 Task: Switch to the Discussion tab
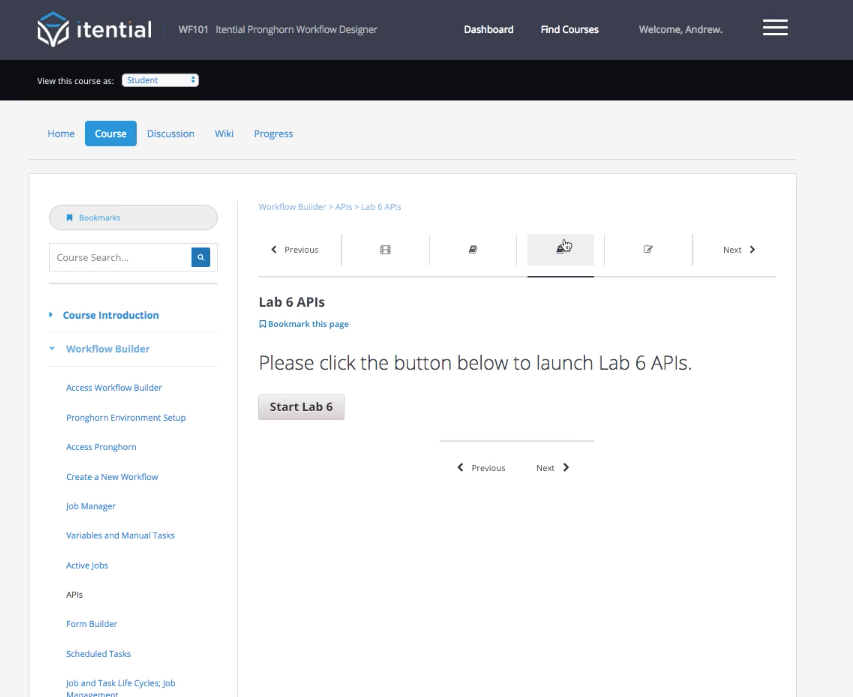pyautogui.click(x=170, y=134)
